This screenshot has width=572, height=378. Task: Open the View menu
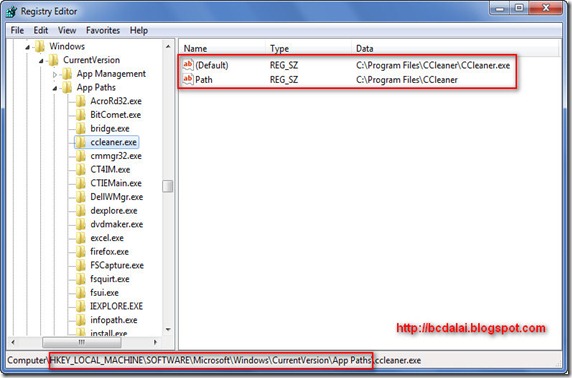(67, 30)
